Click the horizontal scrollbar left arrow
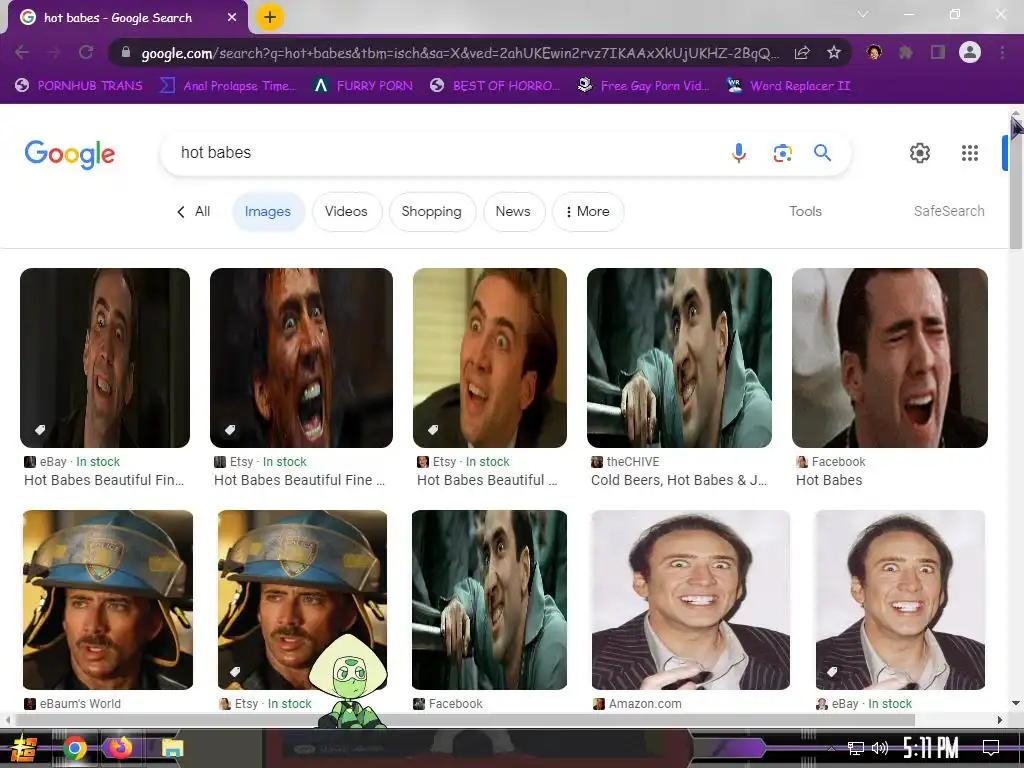1024x768 pixels. [x=7, y=720]
